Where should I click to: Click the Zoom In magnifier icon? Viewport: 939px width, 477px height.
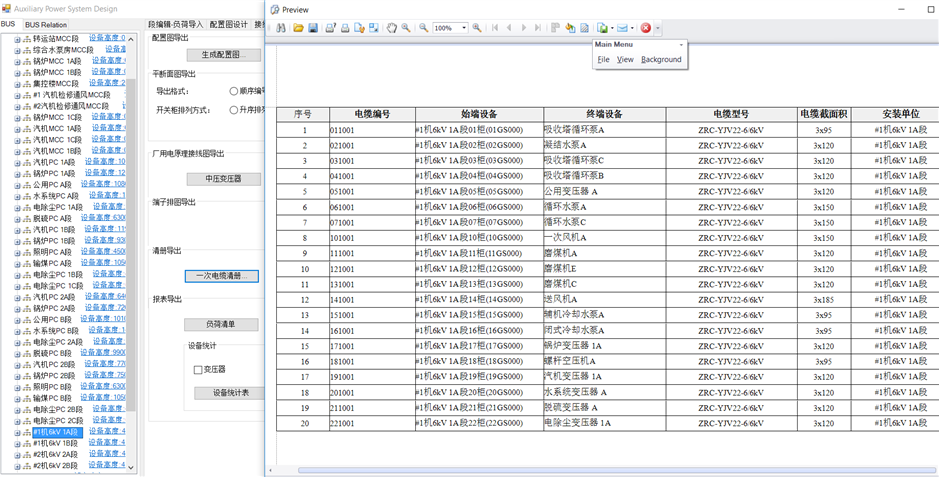[477, 28]
